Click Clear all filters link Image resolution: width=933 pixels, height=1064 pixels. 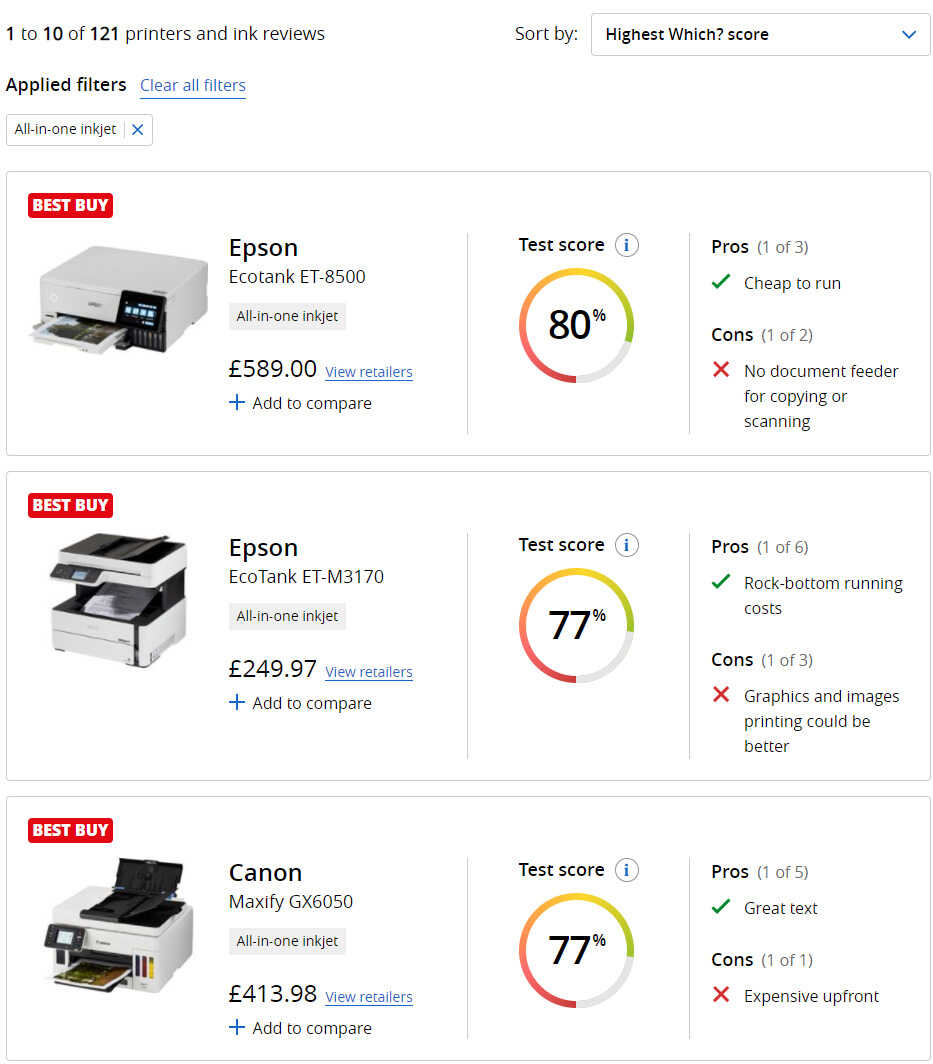tap(193, 85)
